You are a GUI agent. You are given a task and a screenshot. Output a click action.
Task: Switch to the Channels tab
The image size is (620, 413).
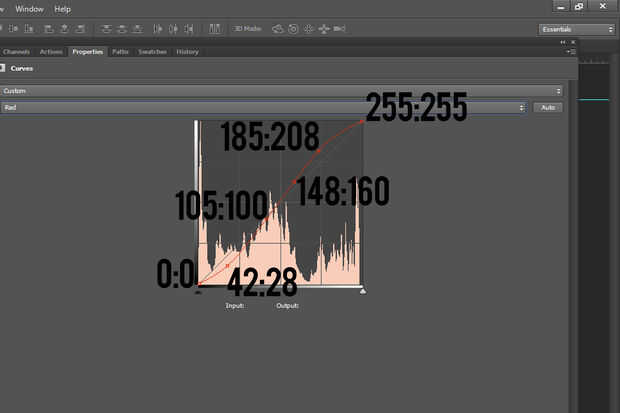click(x=16, y=52)
